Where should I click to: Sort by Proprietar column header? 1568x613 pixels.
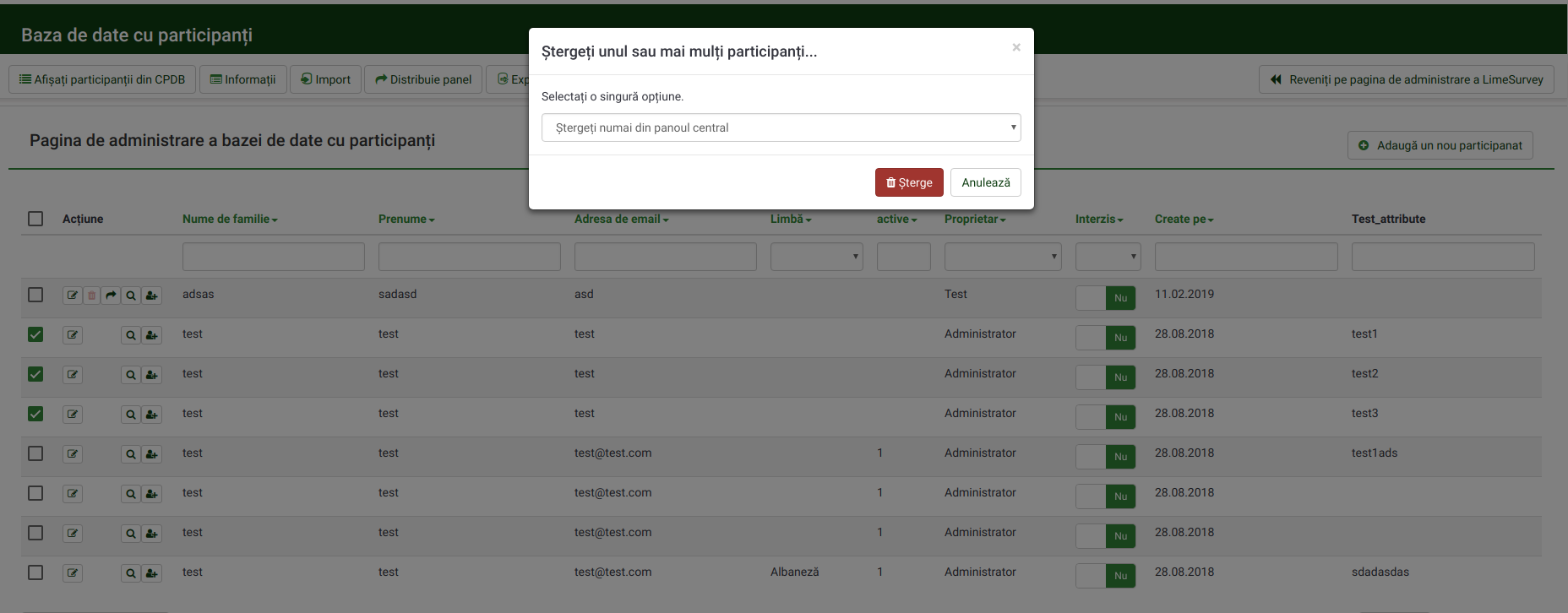(x=975, y=219)
